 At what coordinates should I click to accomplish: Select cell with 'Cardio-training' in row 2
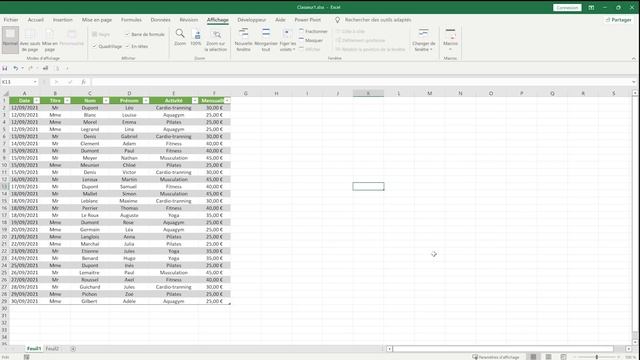pyautogui.click(x=173, y=108)
